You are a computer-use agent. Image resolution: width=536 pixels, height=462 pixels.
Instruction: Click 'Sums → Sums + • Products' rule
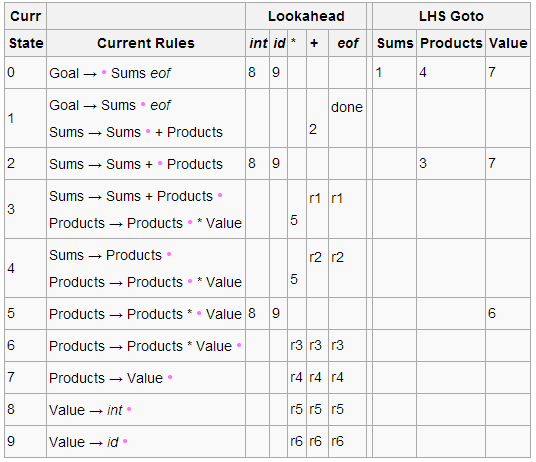136,164
